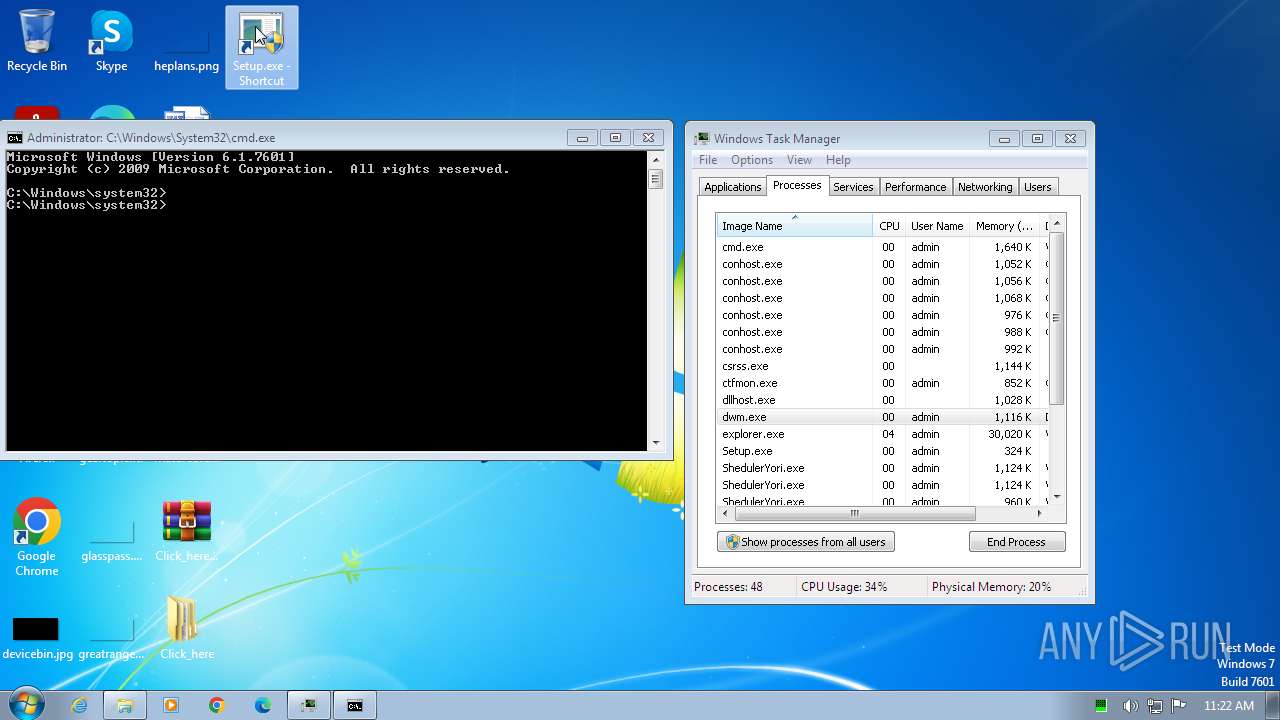Select the cmd.exe process row

(881, 247)
